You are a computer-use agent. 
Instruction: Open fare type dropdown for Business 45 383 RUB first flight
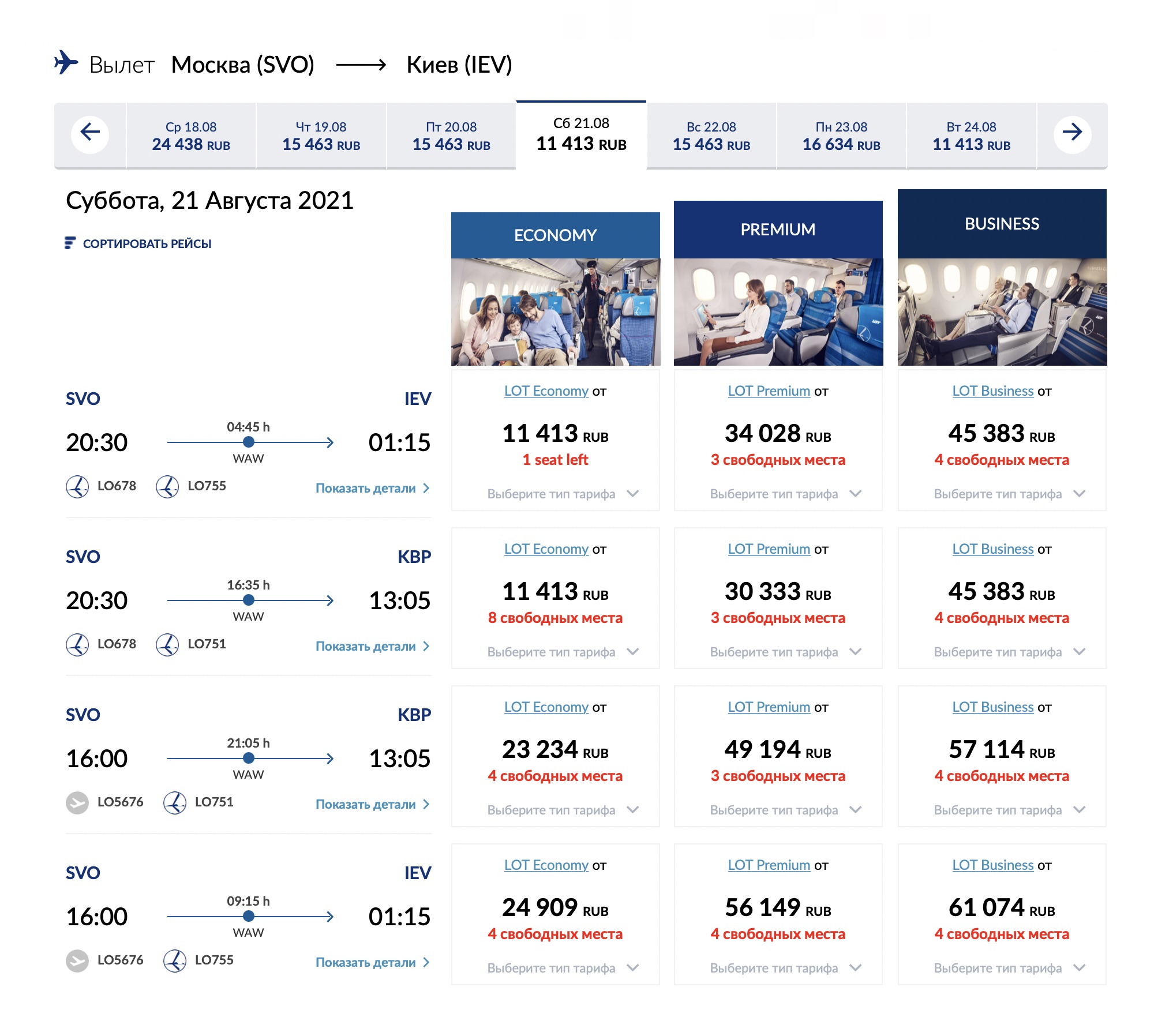coord(1009,494)
